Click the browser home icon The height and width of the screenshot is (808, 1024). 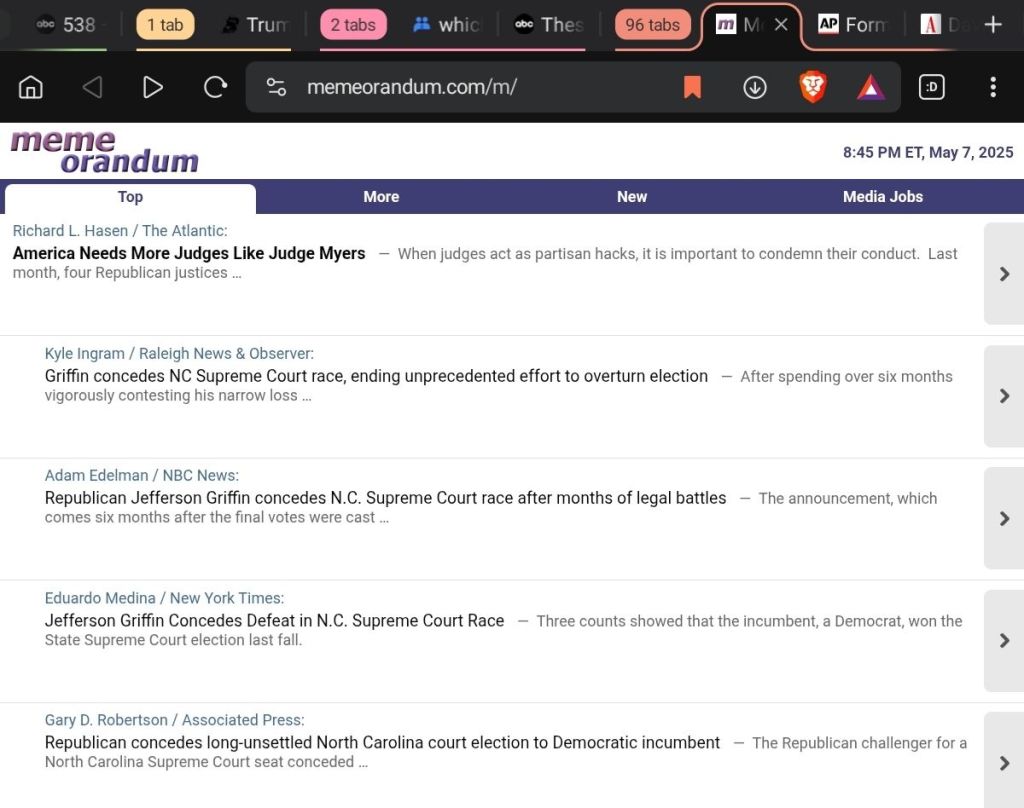pos(31,87)
